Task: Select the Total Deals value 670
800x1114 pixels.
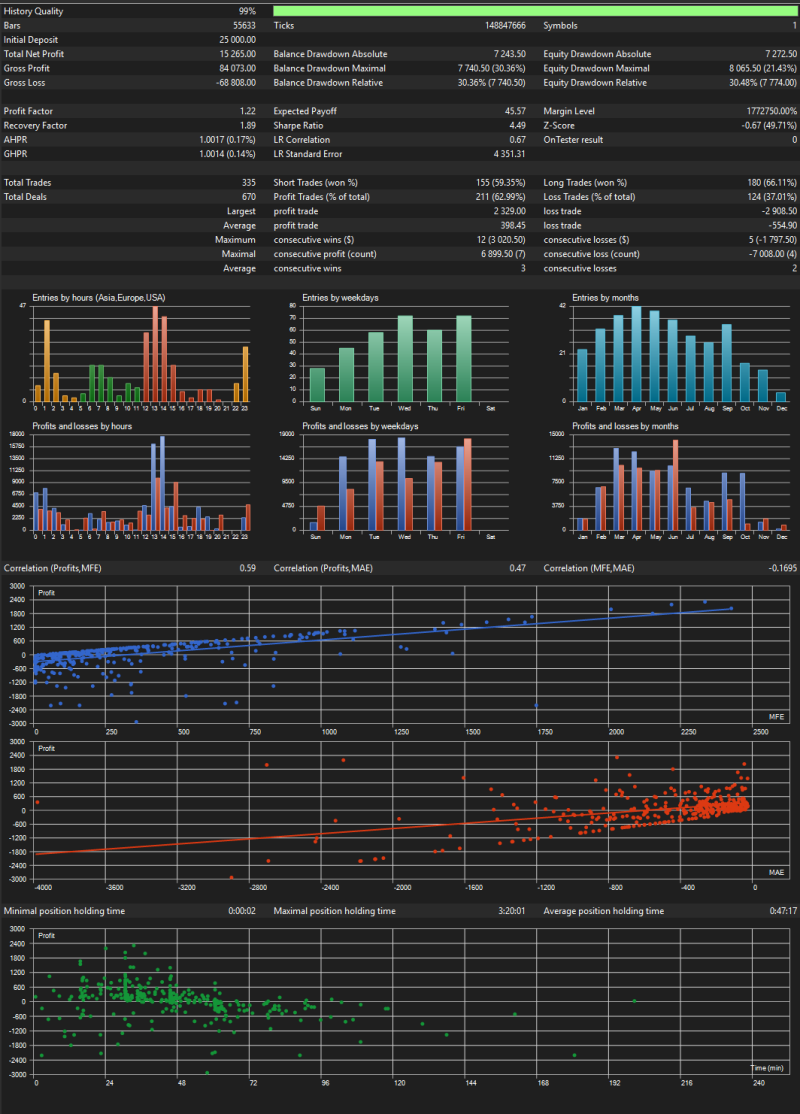Action: 249,197
